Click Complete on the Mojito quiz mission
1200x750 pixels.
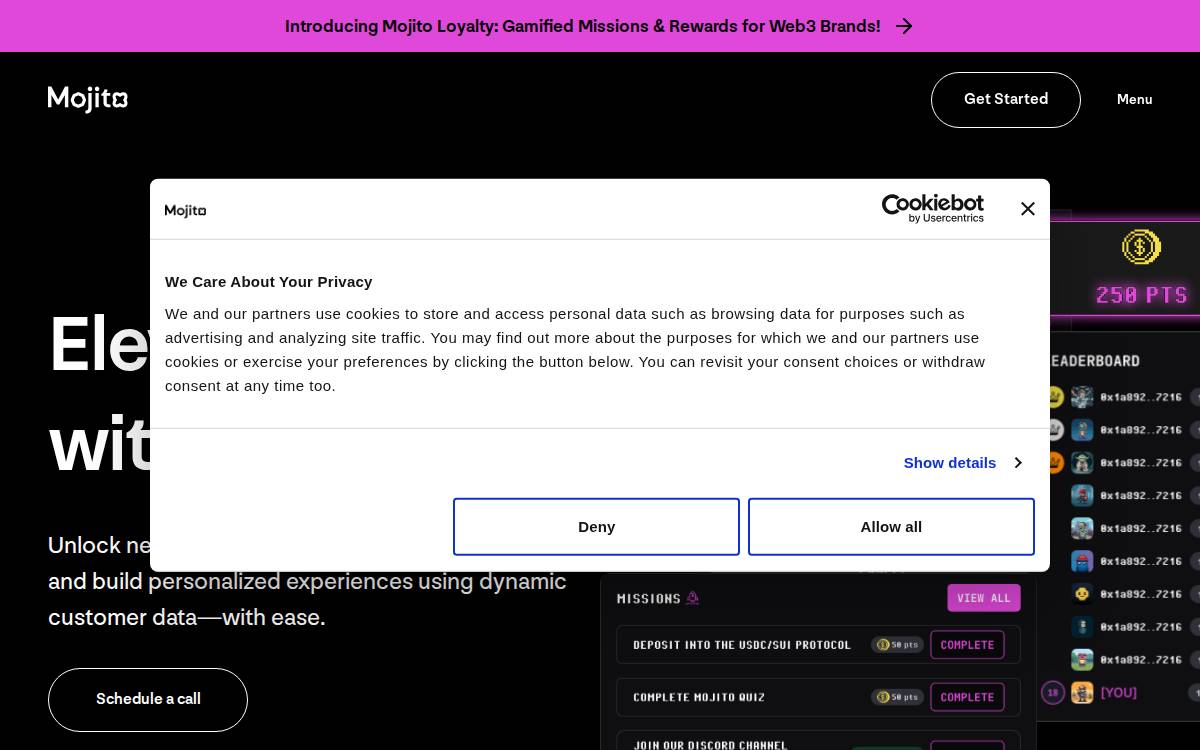coord(967,697)
